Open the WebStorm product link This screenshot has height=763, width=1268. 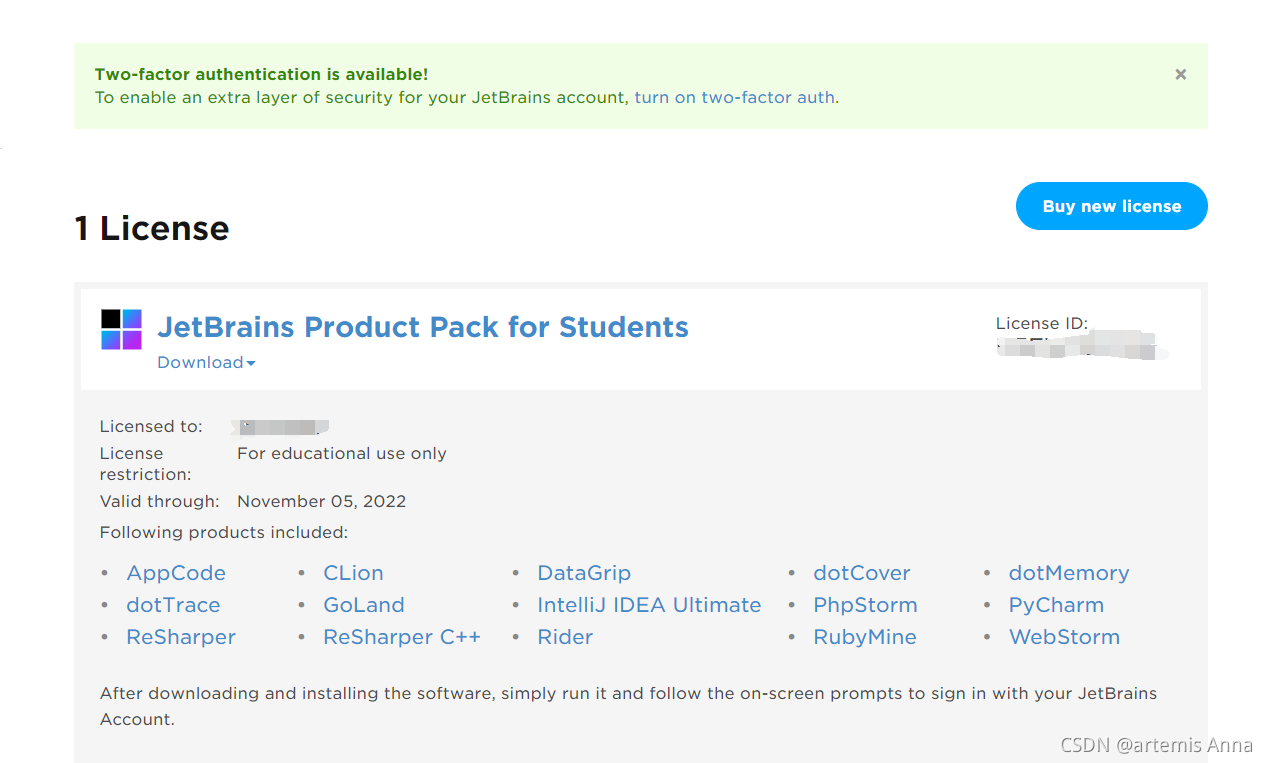click(1064, 637)
